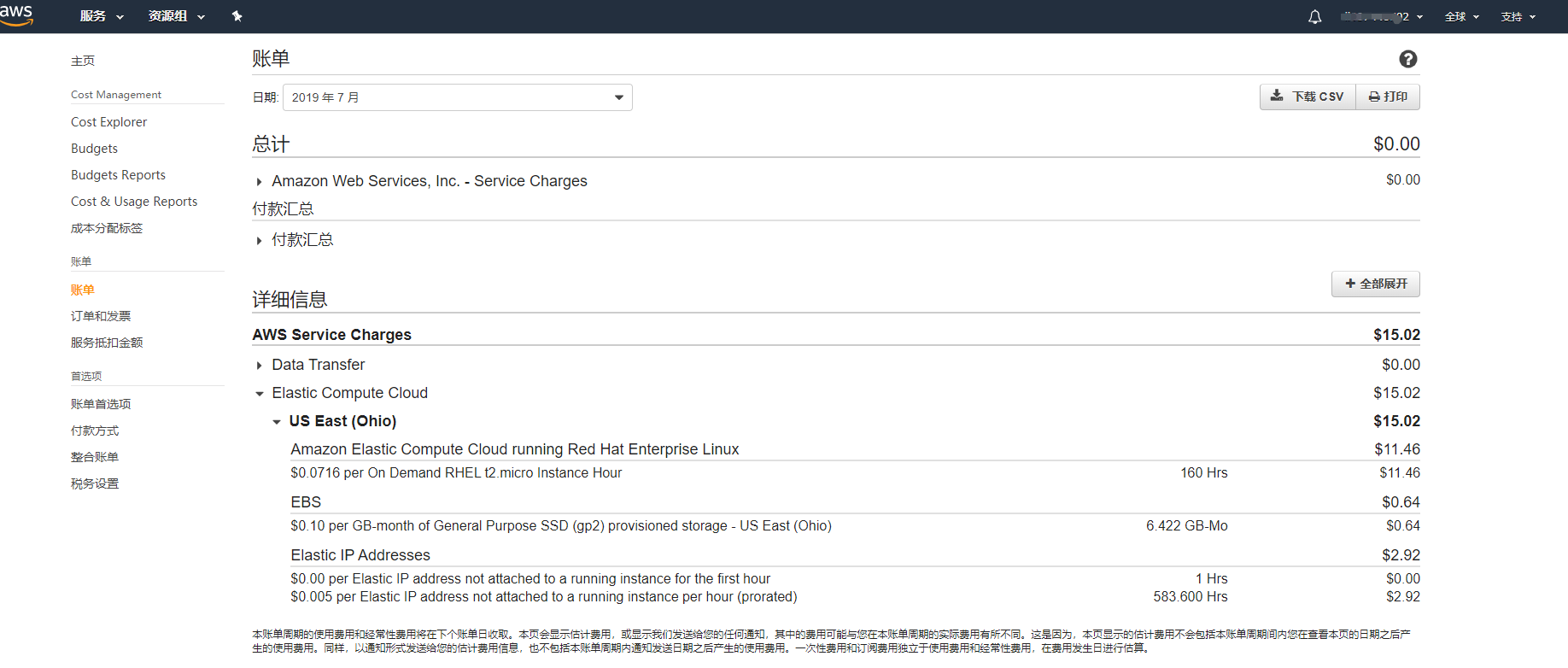Open the 服务 services menu
Screen dimensions: 1568x668
102,16
